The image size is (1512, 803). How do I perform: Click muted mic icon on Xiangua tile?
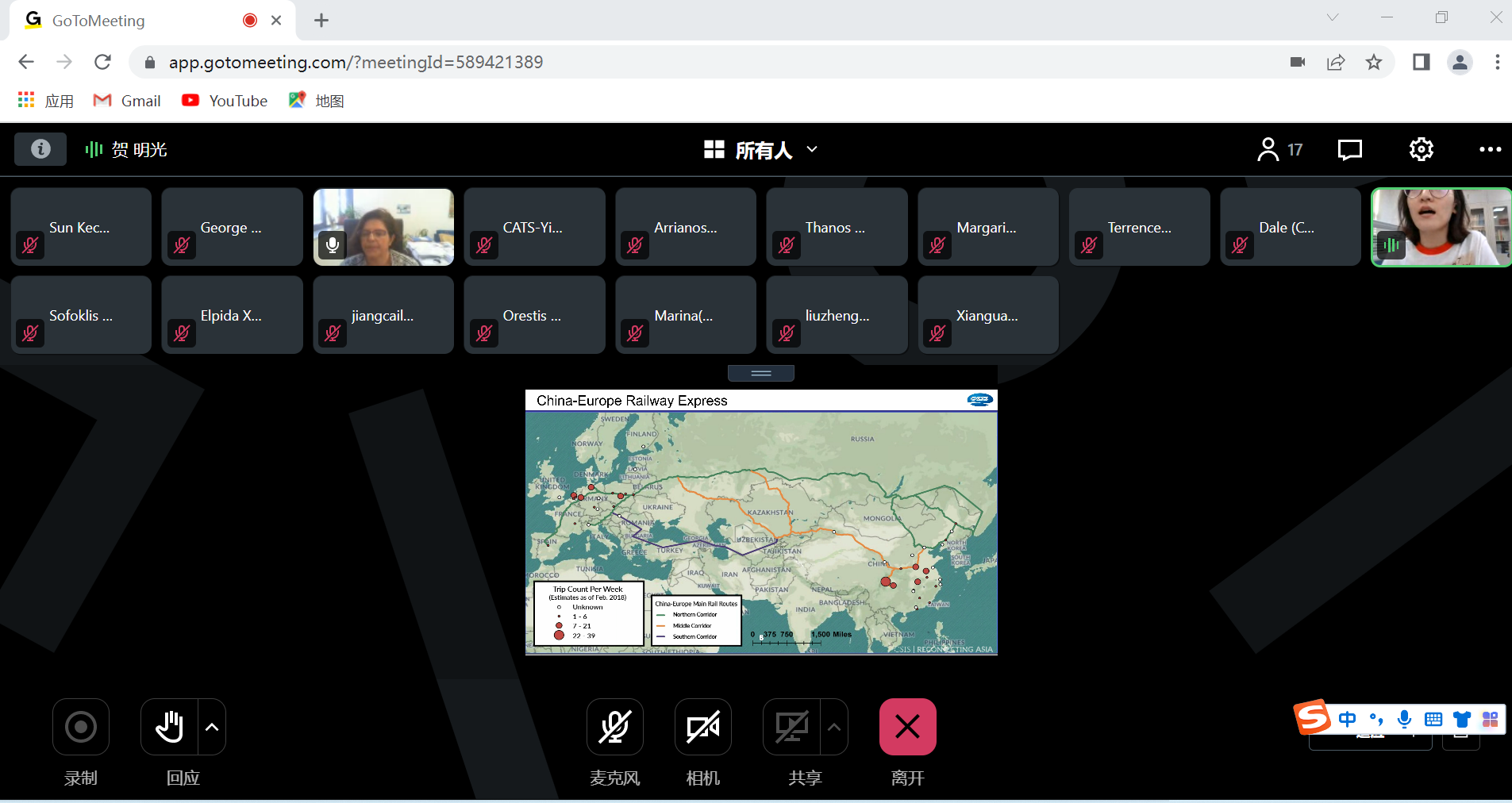937,333
